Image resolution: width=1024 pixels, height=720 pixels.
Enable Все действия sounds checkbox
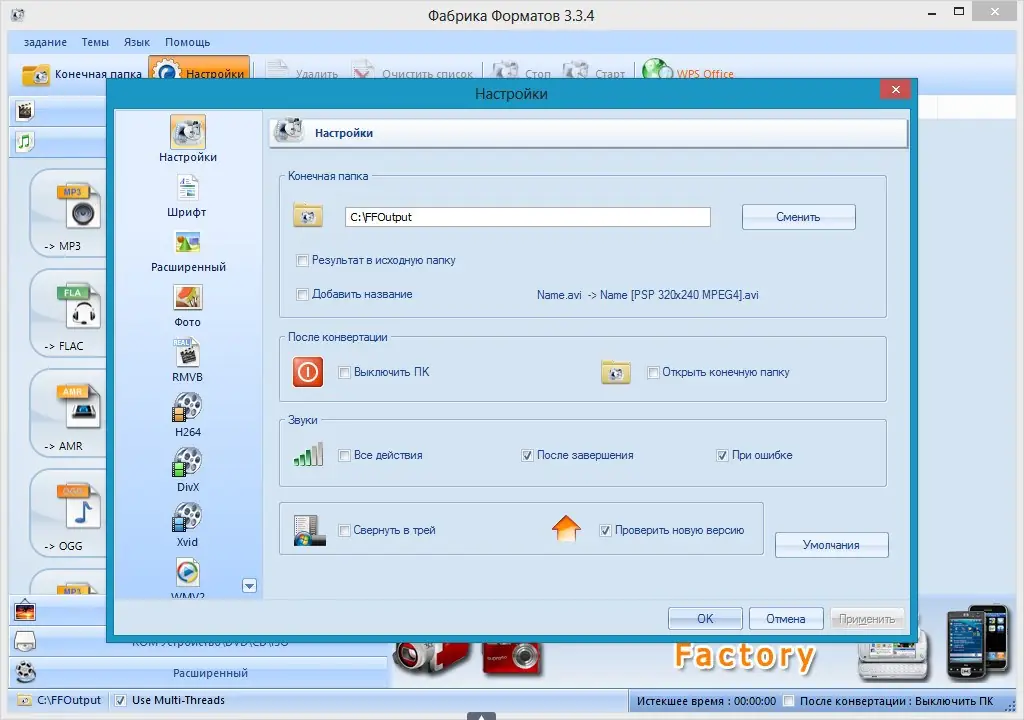pos(344,455)
